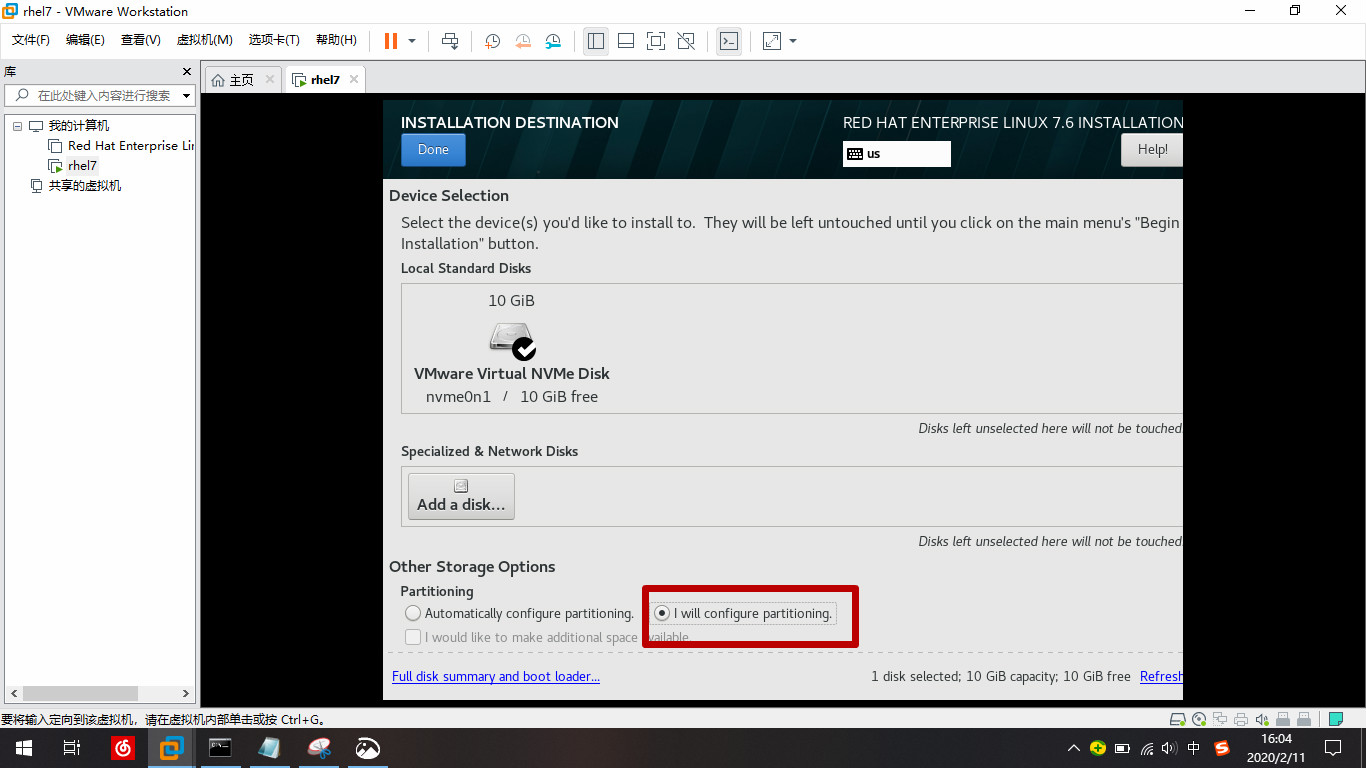Click the library search input field

pos(98,96)
